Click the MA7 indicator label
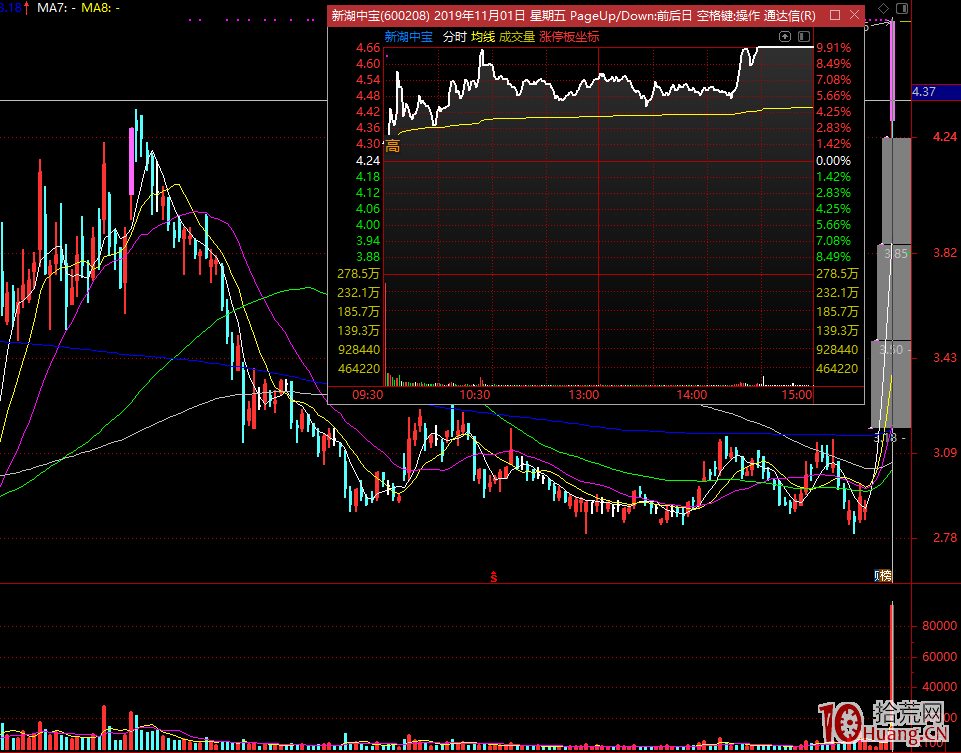This screenshot has height=753, width=961. point(56,8)
